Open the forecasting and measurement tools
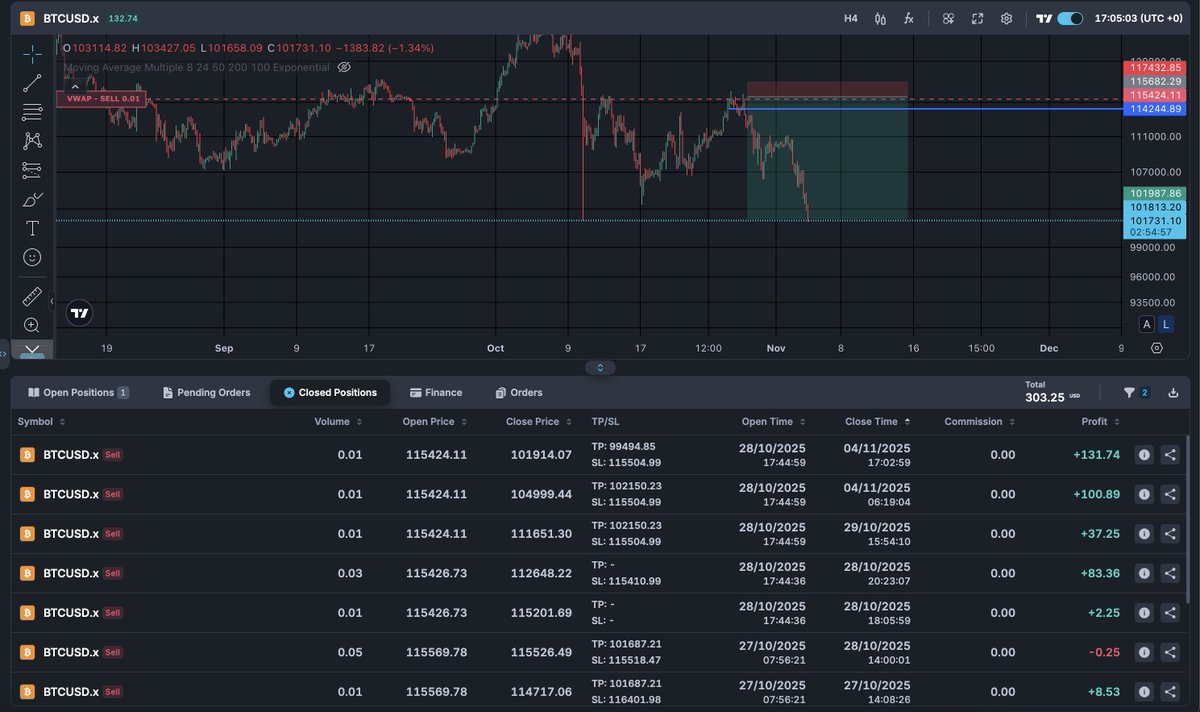The image size is (1200, 712). coord(32,170)
